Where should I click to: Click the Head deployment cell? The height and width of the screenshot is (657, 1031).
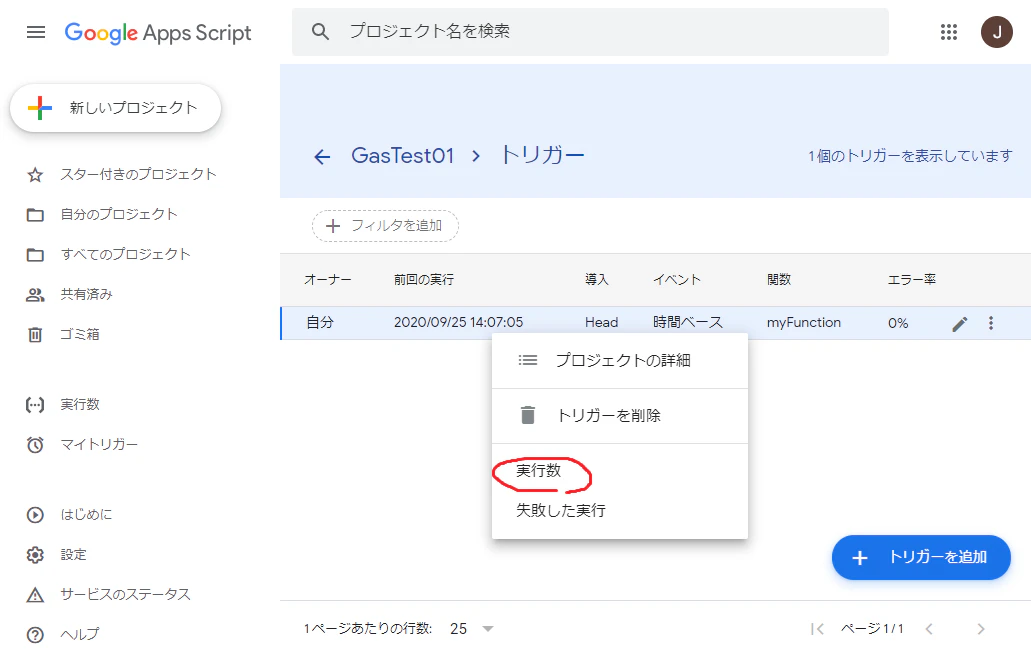[x=602, y=322]
